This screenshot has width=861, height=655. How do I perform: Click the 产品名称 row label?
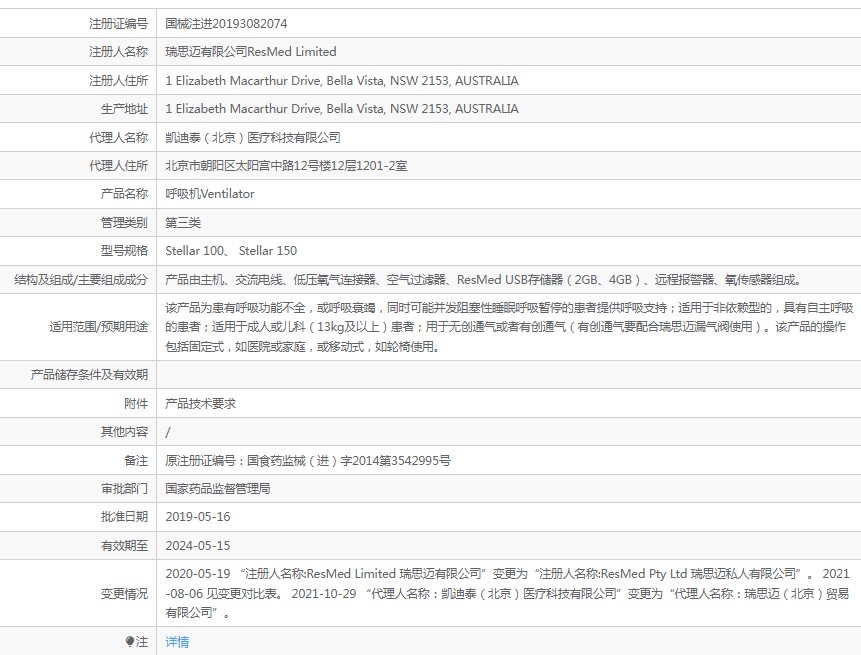tap(125, 194)
